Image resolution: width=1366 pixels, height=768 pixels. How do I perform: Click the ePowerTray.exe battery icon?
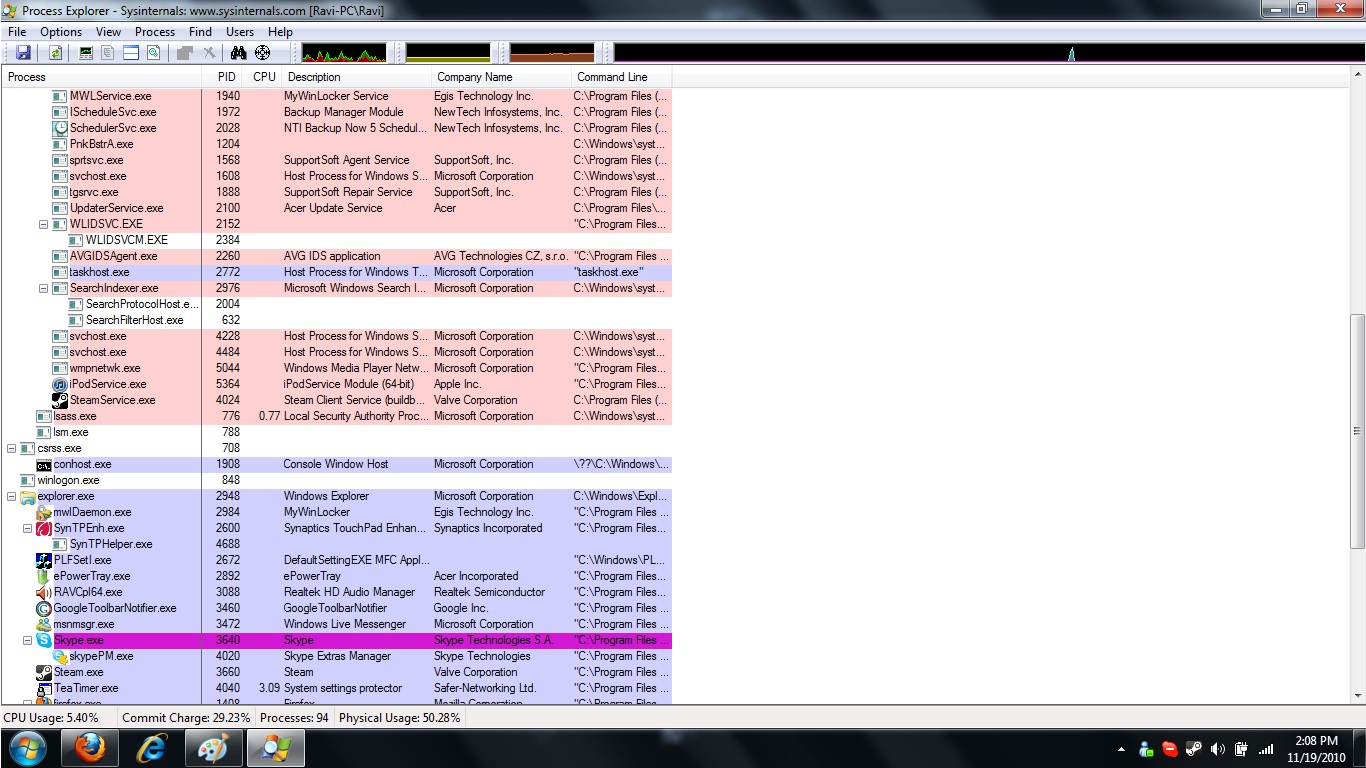click(44, 576)
